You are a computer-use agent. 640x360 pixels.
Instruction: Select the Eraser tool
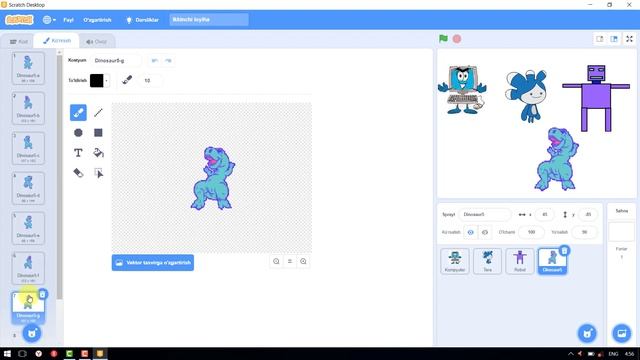pyautogui.click(x=78, y=173)
